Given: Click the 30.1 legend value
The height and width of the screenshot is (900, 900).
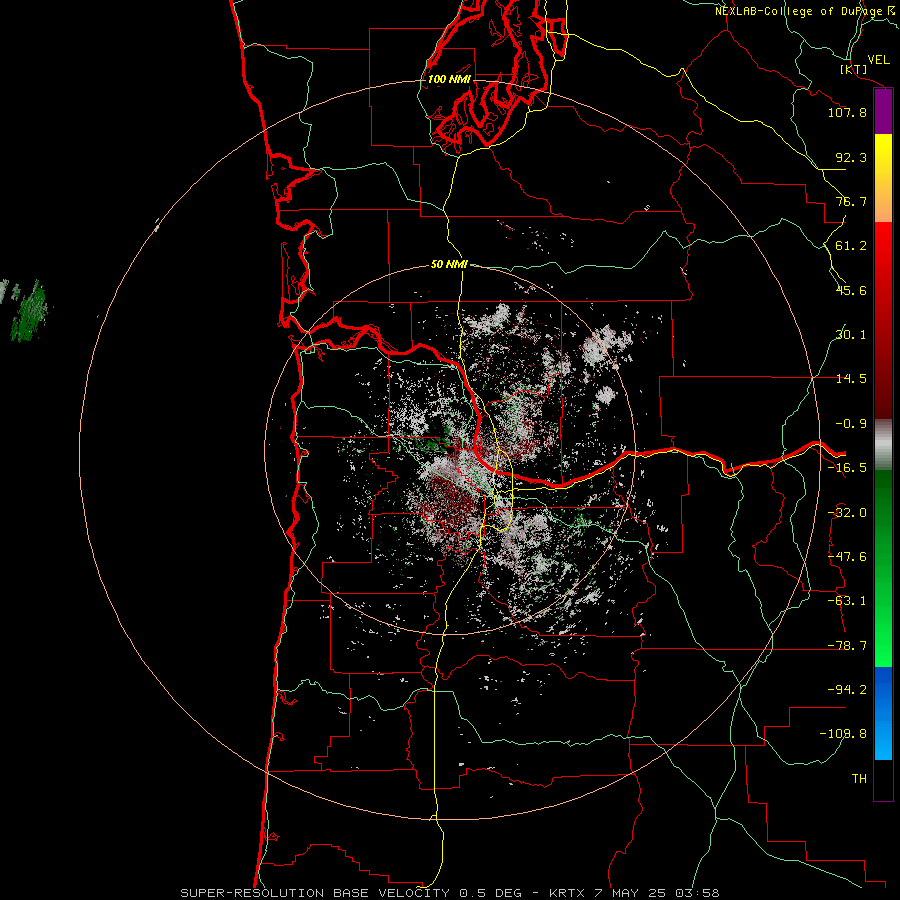Looking at the screenshot, I should (851, 335).
